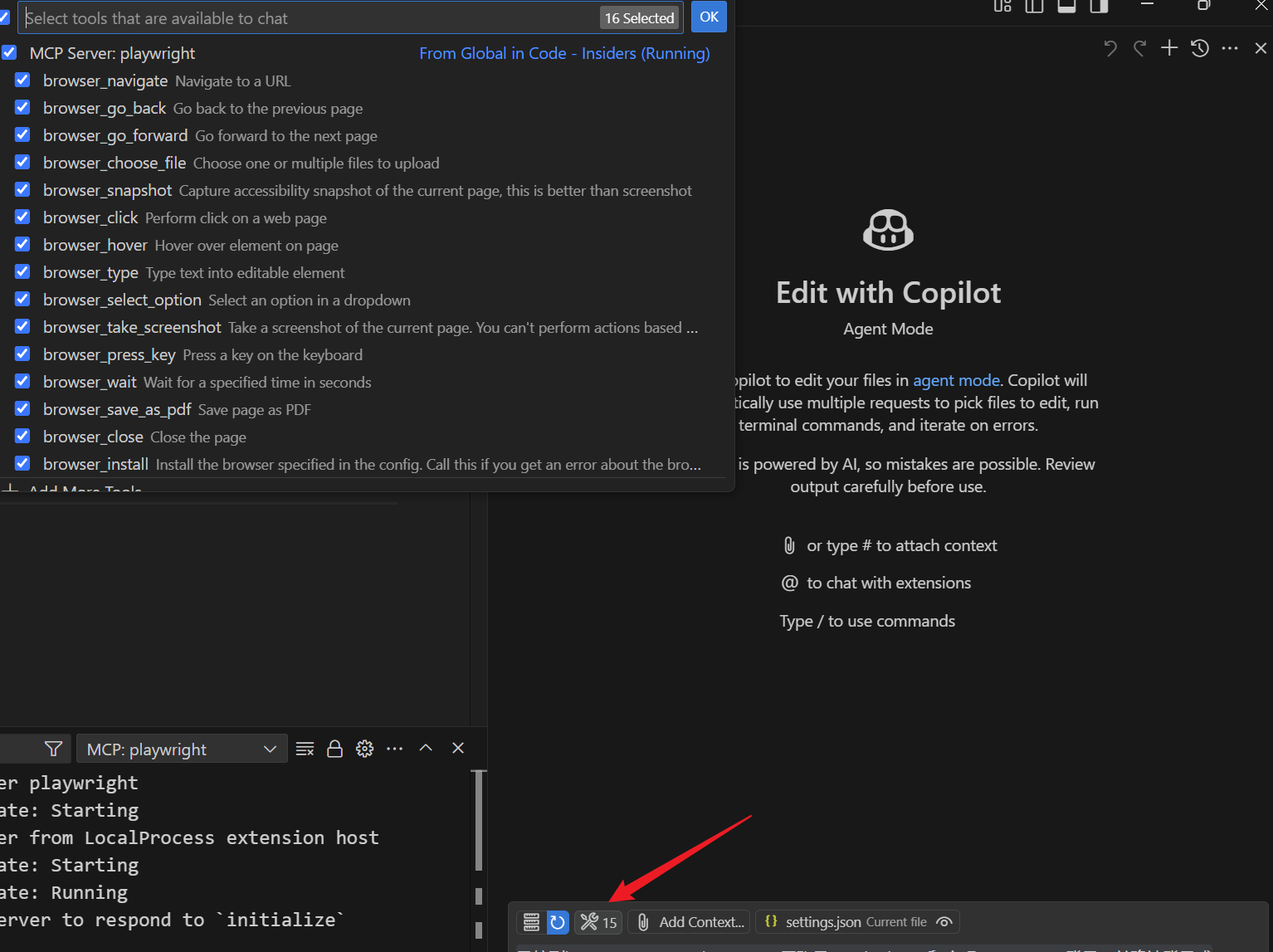Click the Add Context paperclip button
Image resolution: width=1273 pixels, height=952 pixels.
point(689,922)
